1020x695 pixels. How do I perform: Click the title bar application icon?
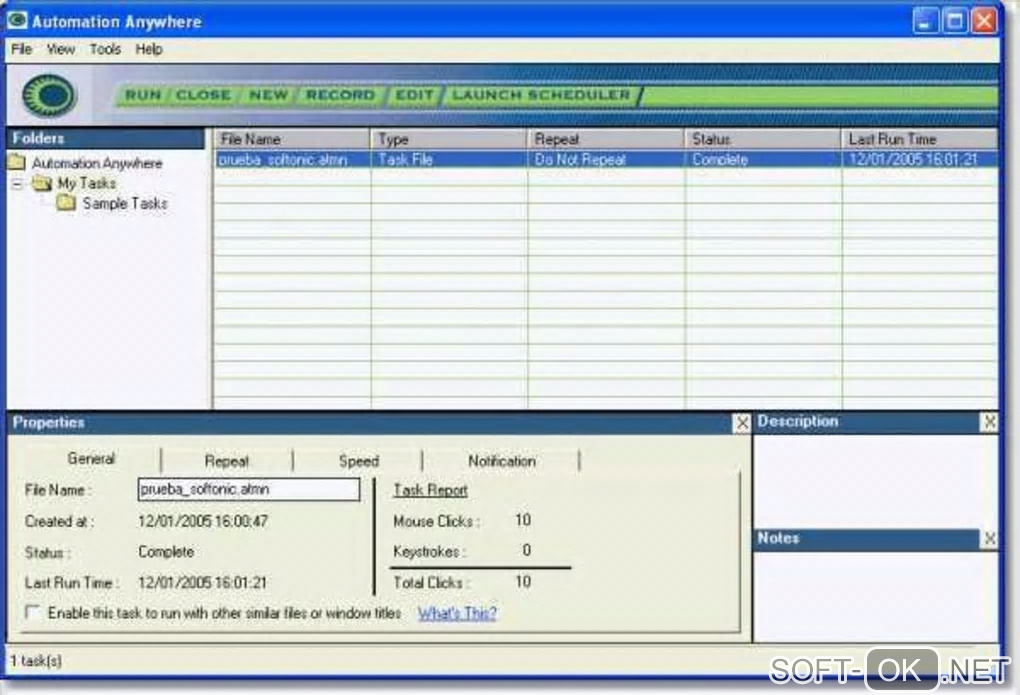click(17, 20)
